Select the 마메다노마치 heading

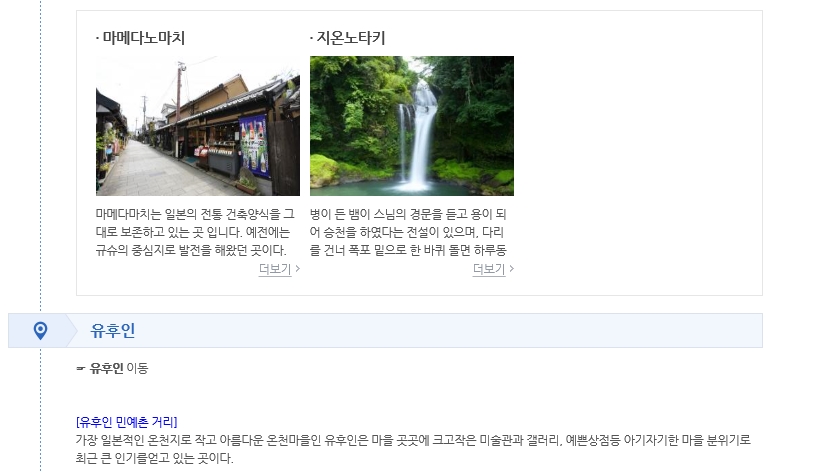click(140, 38)
